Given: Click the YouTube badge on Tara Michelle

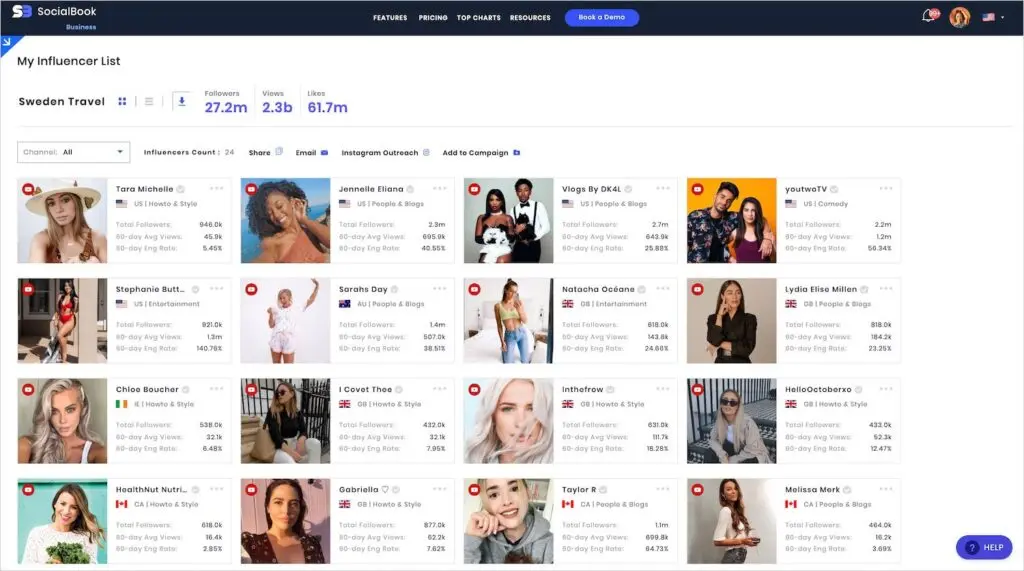Looking at the screenshot, I should [x=28, y=189].
